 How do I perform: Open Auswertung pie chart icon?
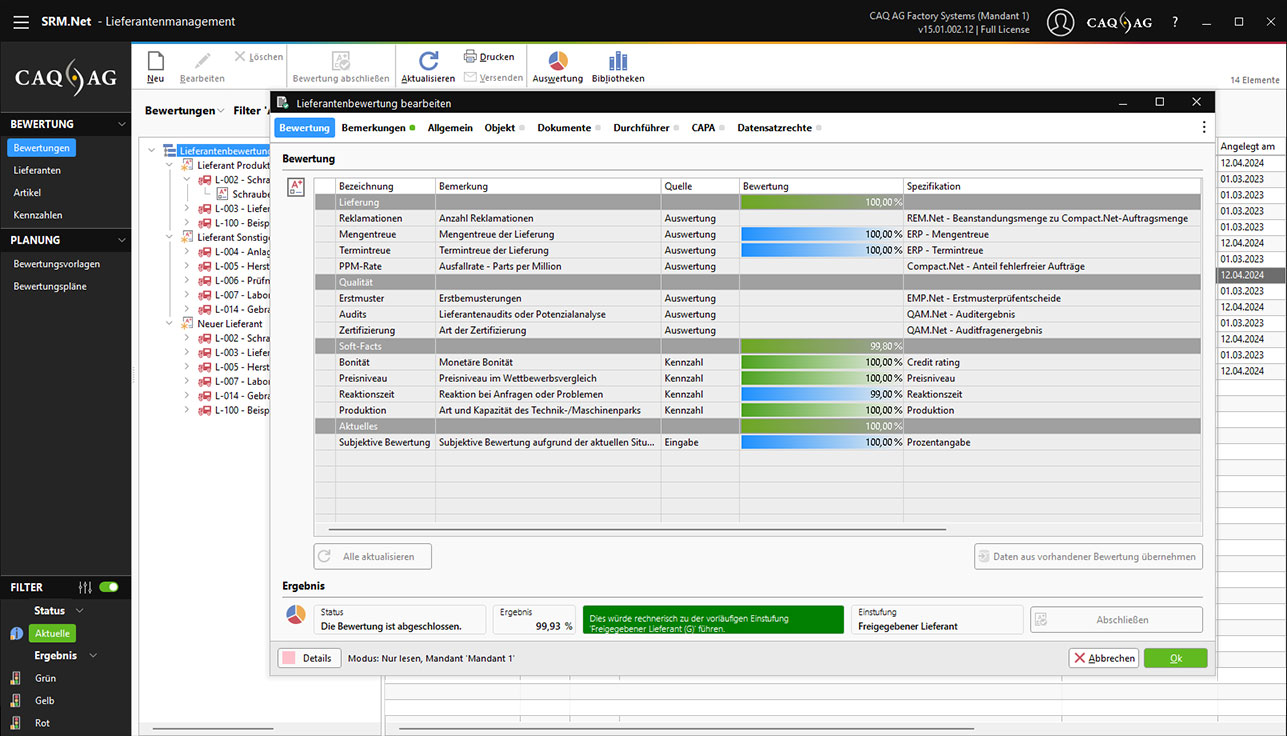[x=557, y=61]
